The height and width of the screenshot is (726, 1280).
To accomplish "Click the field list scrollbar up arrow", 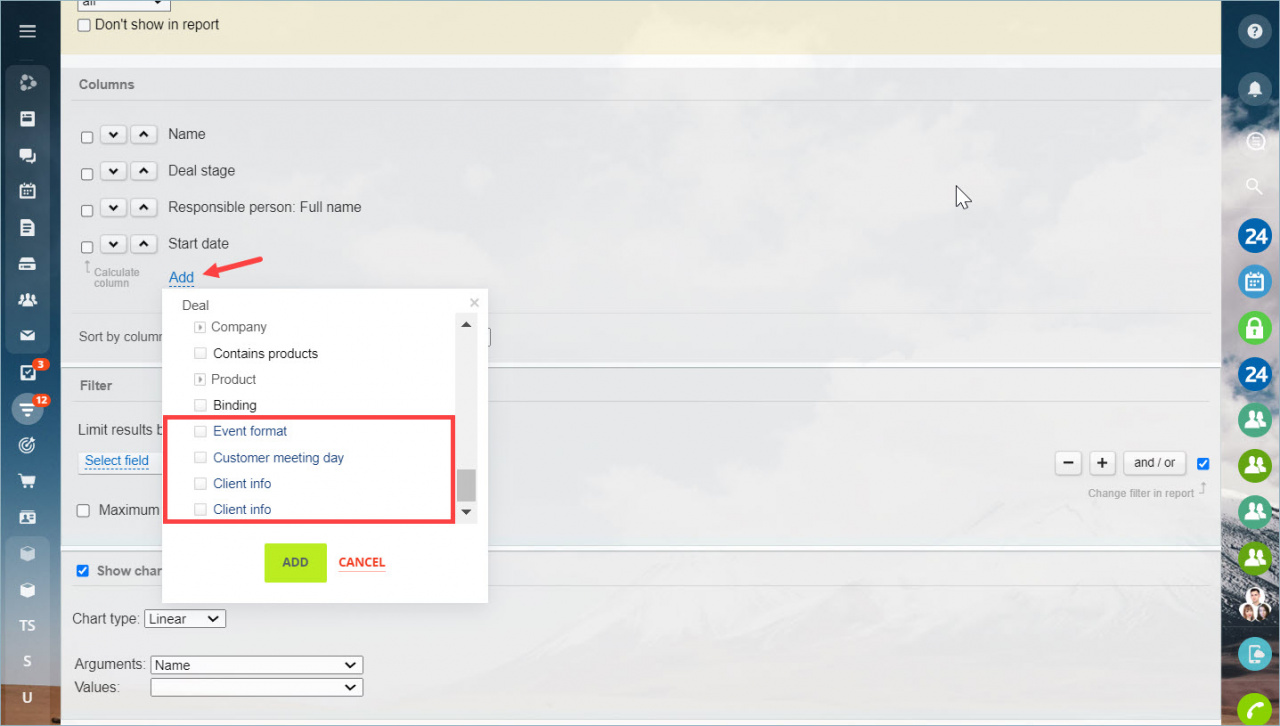I will coord(466,325).
